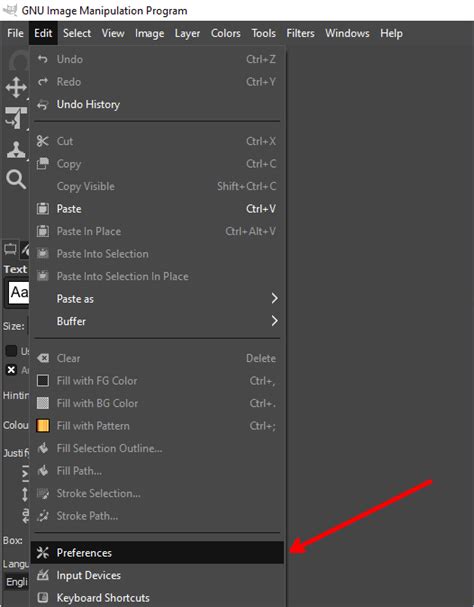Click the GIMP Wilber logo in title bar

click(x=9, y=10)
